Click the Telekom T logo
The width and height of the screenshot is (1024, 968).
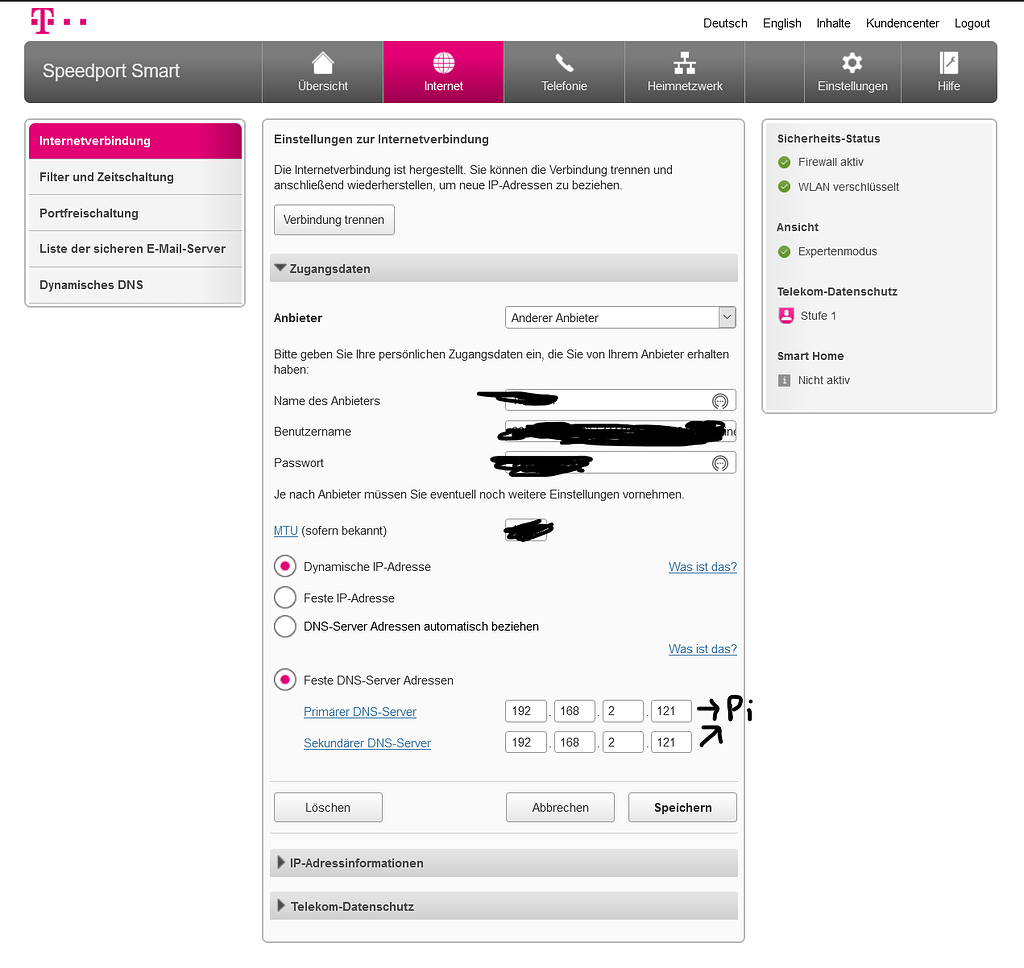(42, 20)
